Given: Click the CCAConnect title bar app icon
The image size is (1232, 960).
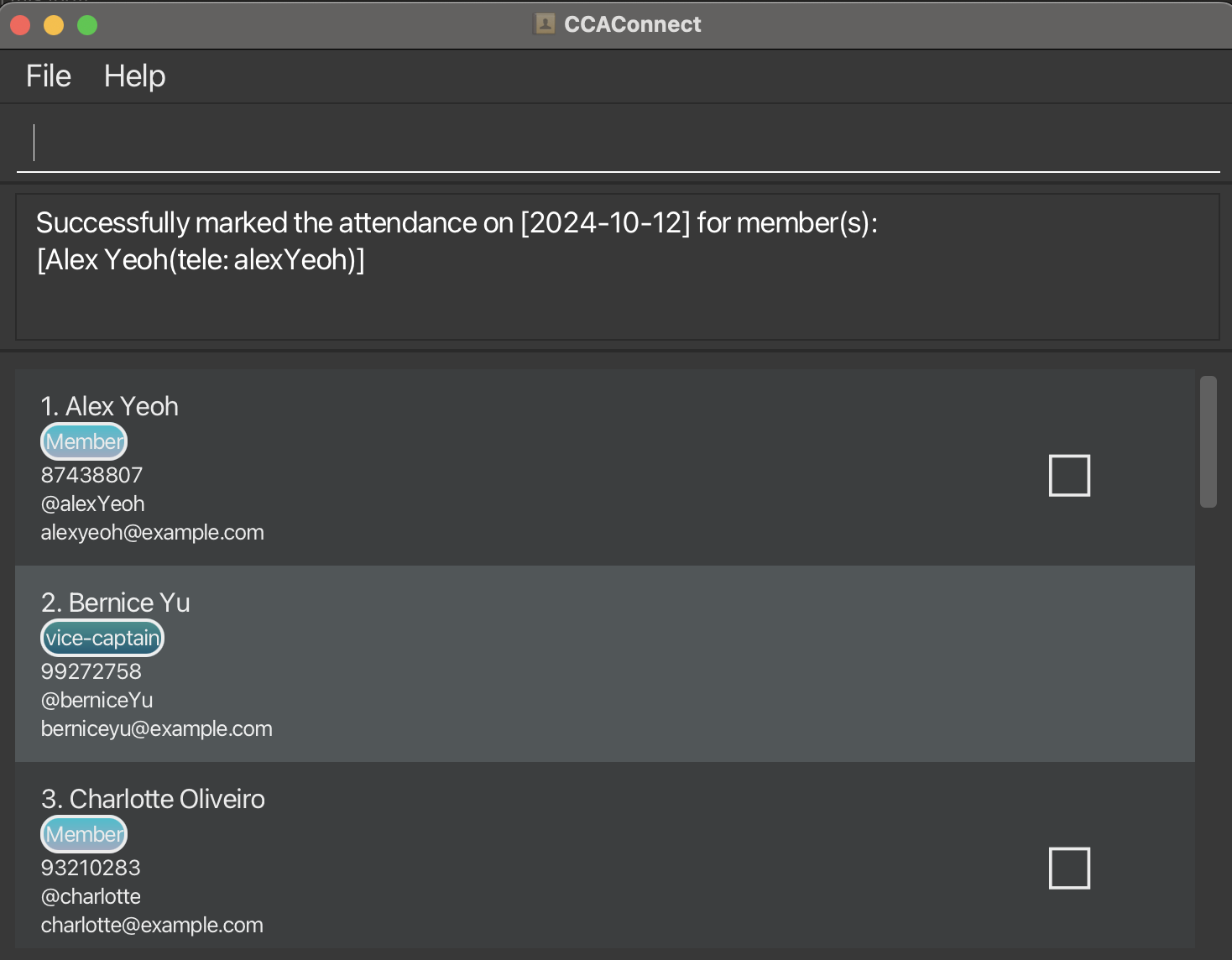Looking at the screenshot, I should coord(545,24).
